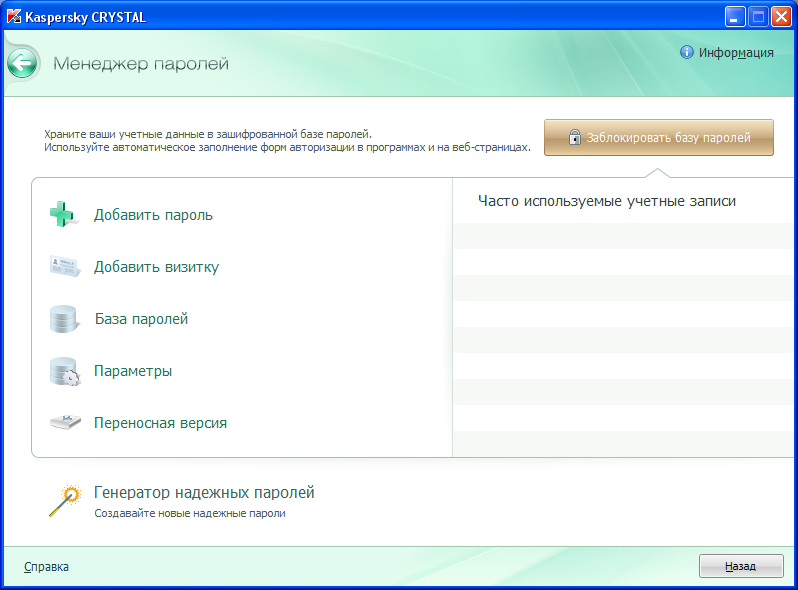Click the magic wand generator icon
The width and height of the screenshot is (798, 590).
click(x=65, y=501)
